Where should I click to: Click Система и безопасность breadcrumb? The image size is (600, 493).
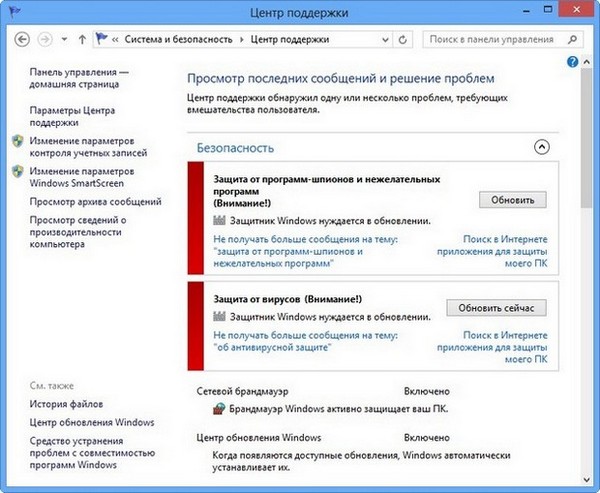(179, 39)
